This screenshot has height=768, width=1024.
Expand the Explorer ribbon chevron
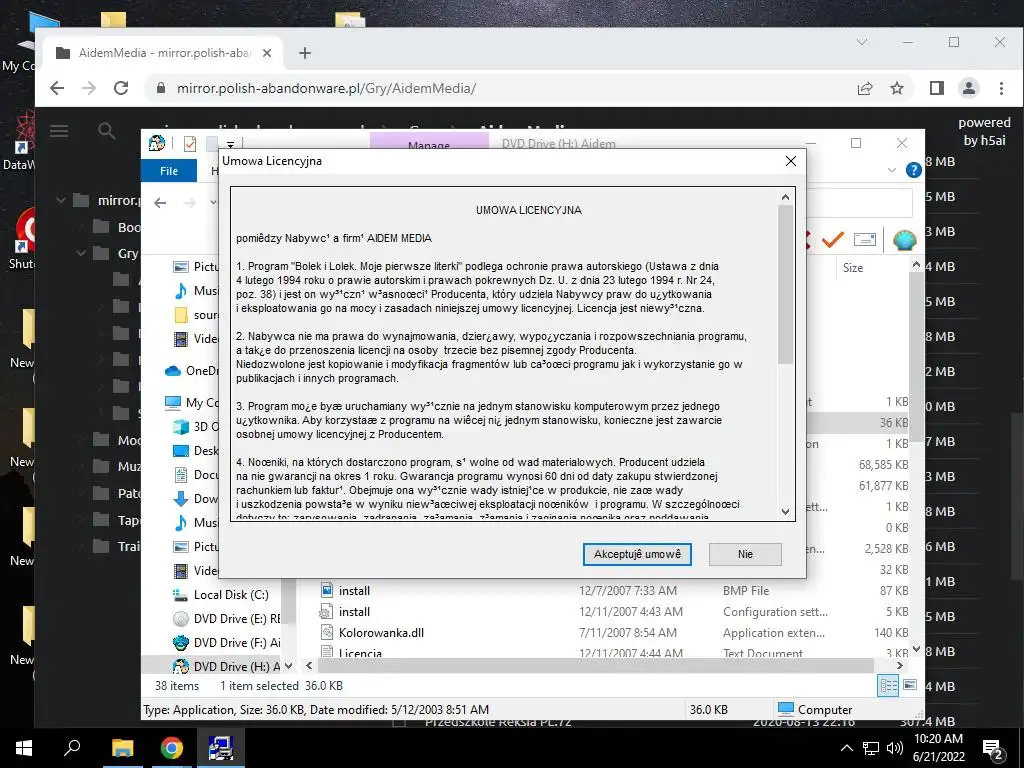tap(891, 170)
